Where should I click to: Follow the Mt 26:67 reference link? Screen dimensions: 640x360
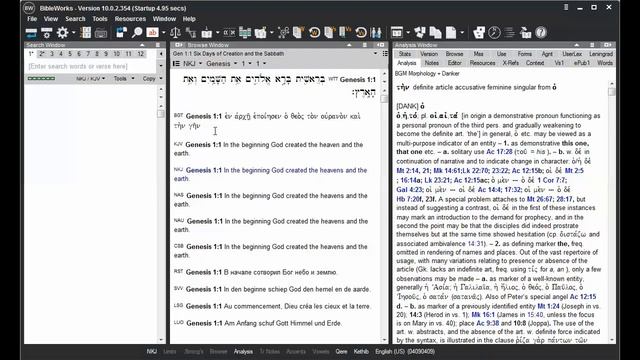coord(539,200)
